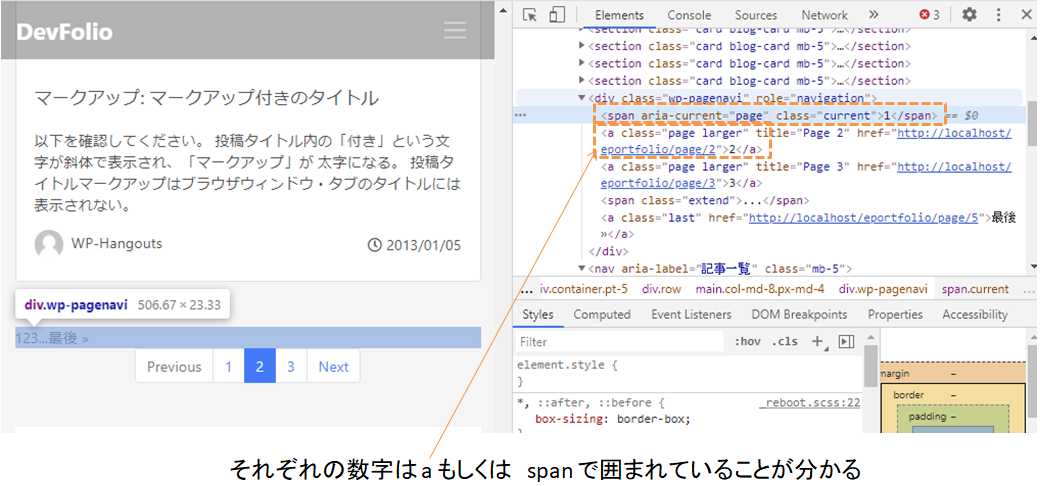Select the closing </div> tag row
This screenshot has height=486, width=1040.
(608, 252)
